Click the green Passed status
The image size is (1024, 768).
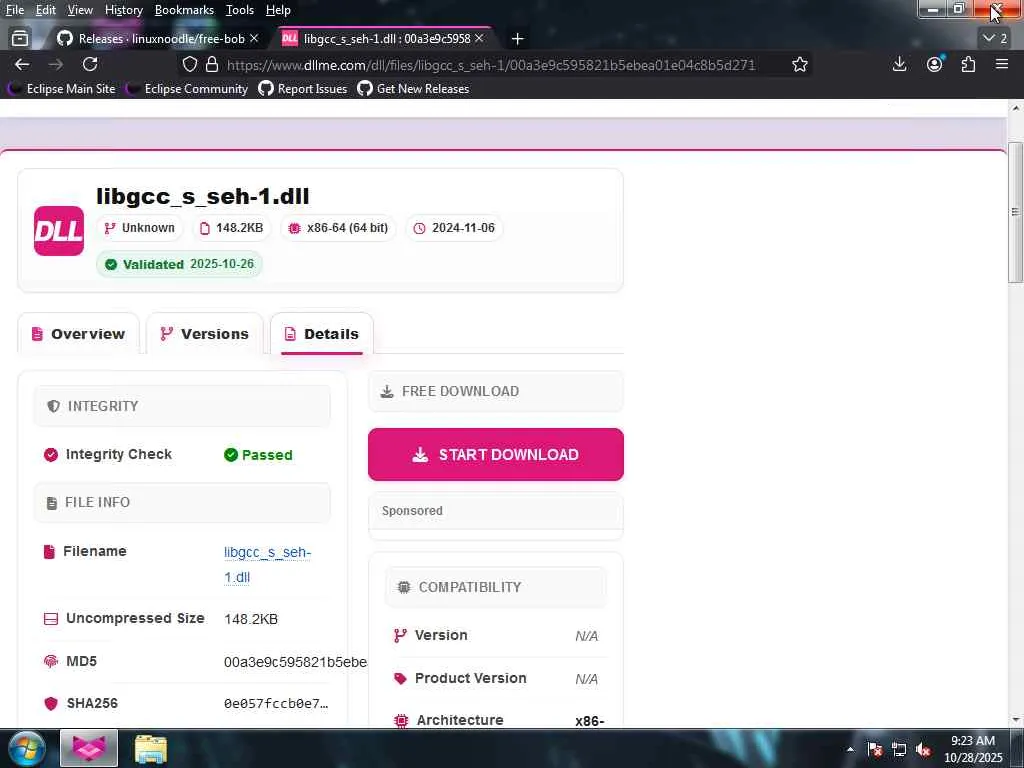(x=258, y=455)
